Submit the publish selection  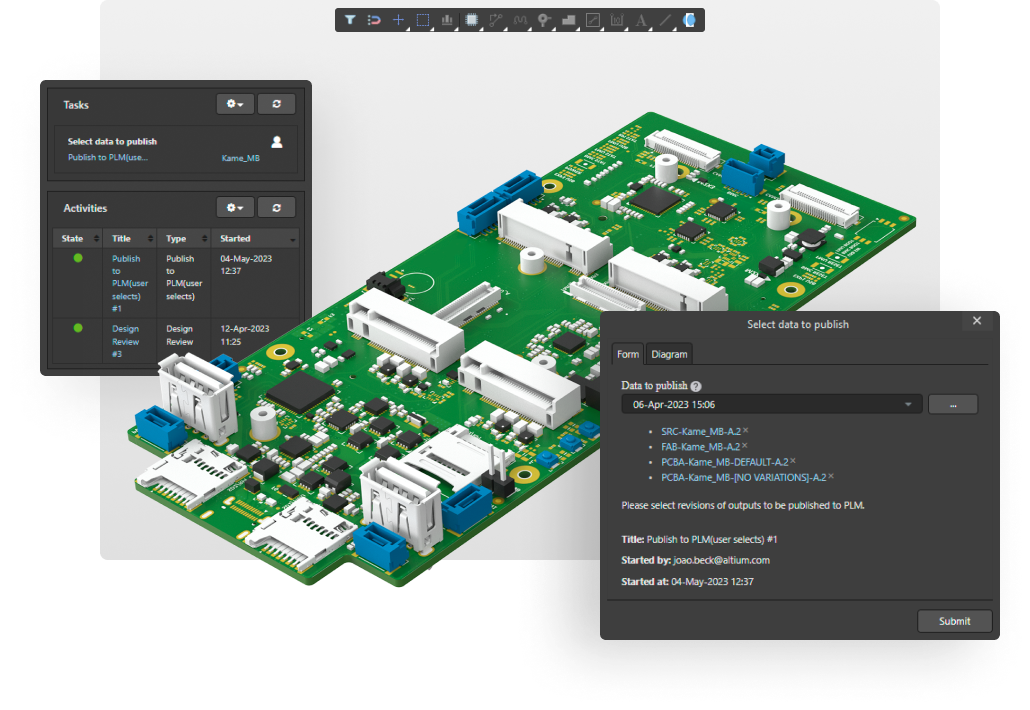coord(954,621)
